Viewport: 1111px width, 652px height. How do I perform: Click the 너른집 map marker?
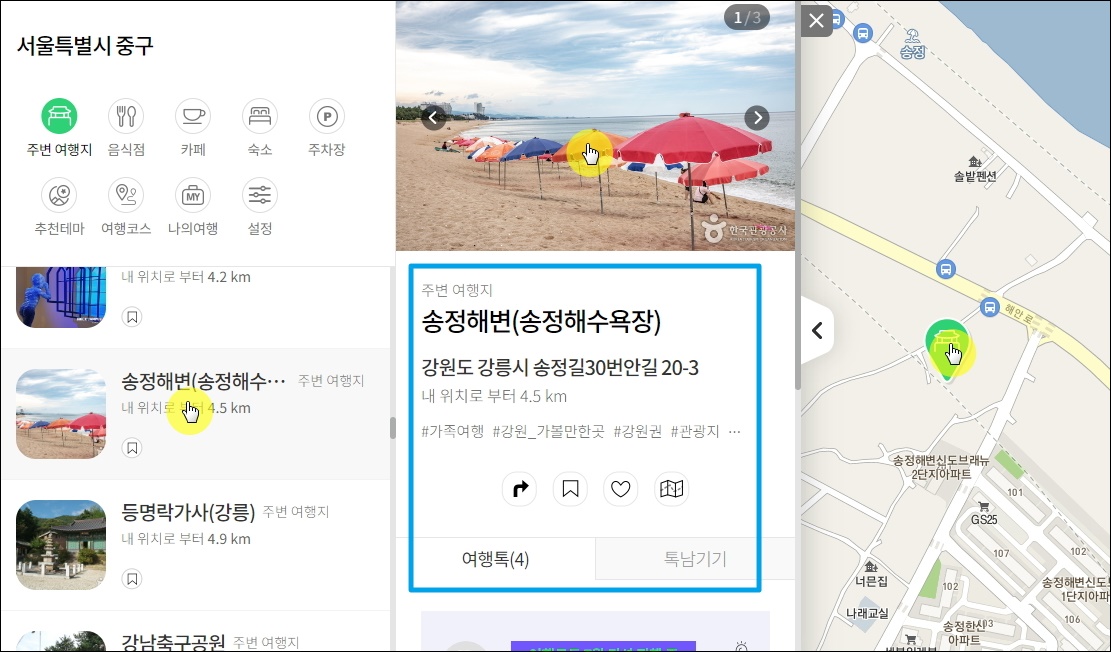pyautogui.click(x=871, y=566)
